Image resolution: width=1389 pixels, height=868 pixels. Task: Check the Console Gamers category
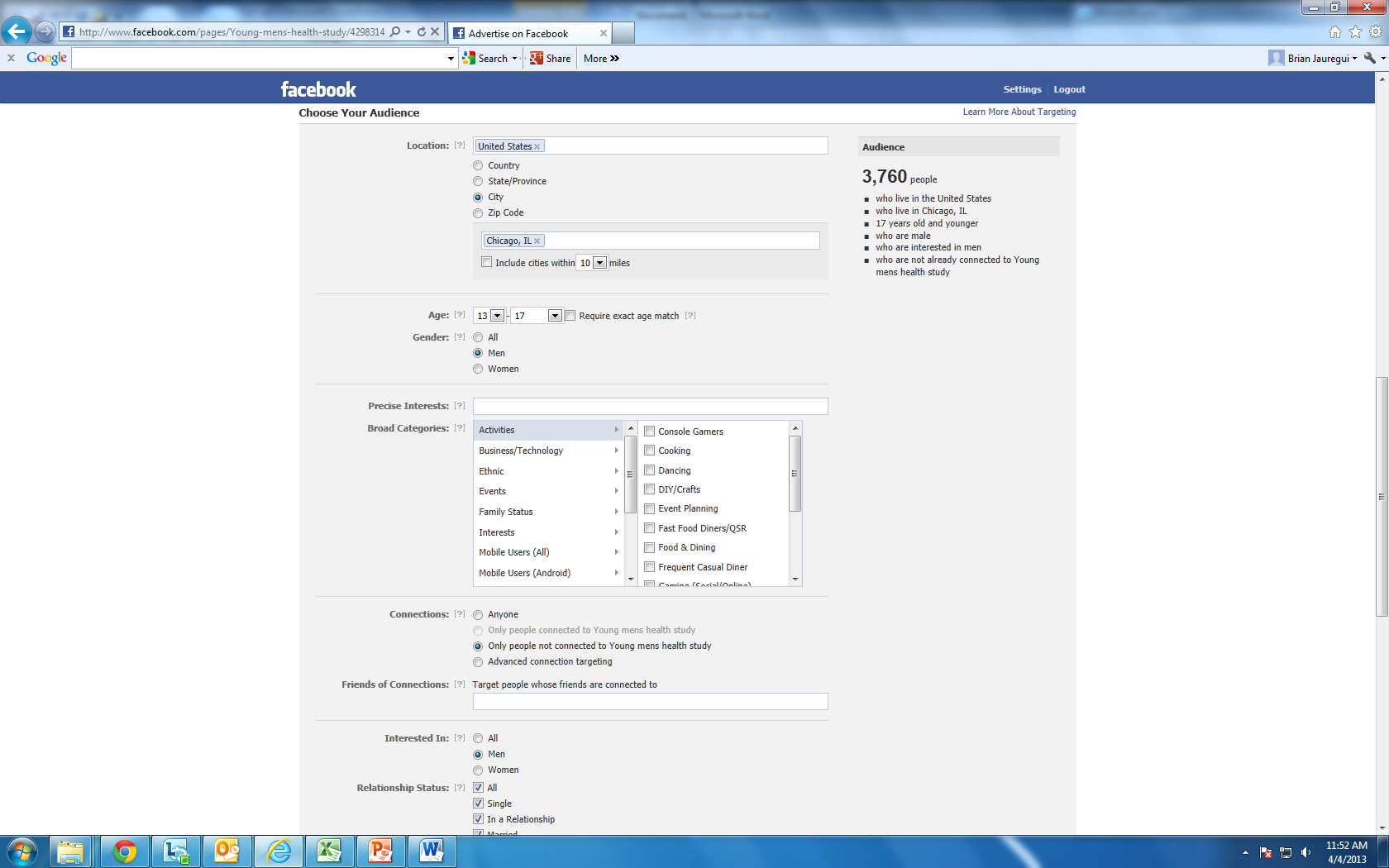click(650, 432)
